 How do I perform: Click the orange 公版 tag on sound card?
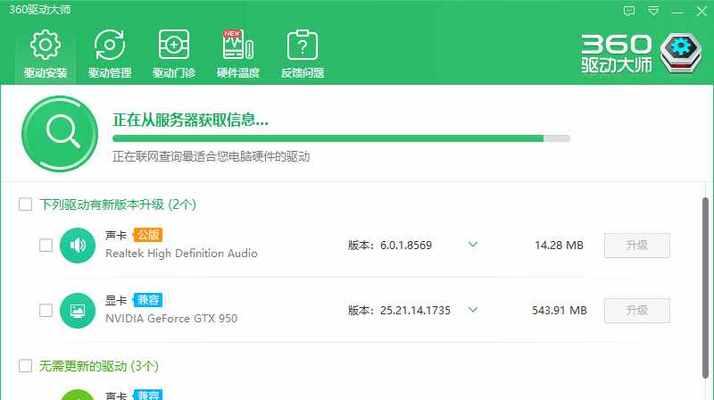(x=148, y=235)
